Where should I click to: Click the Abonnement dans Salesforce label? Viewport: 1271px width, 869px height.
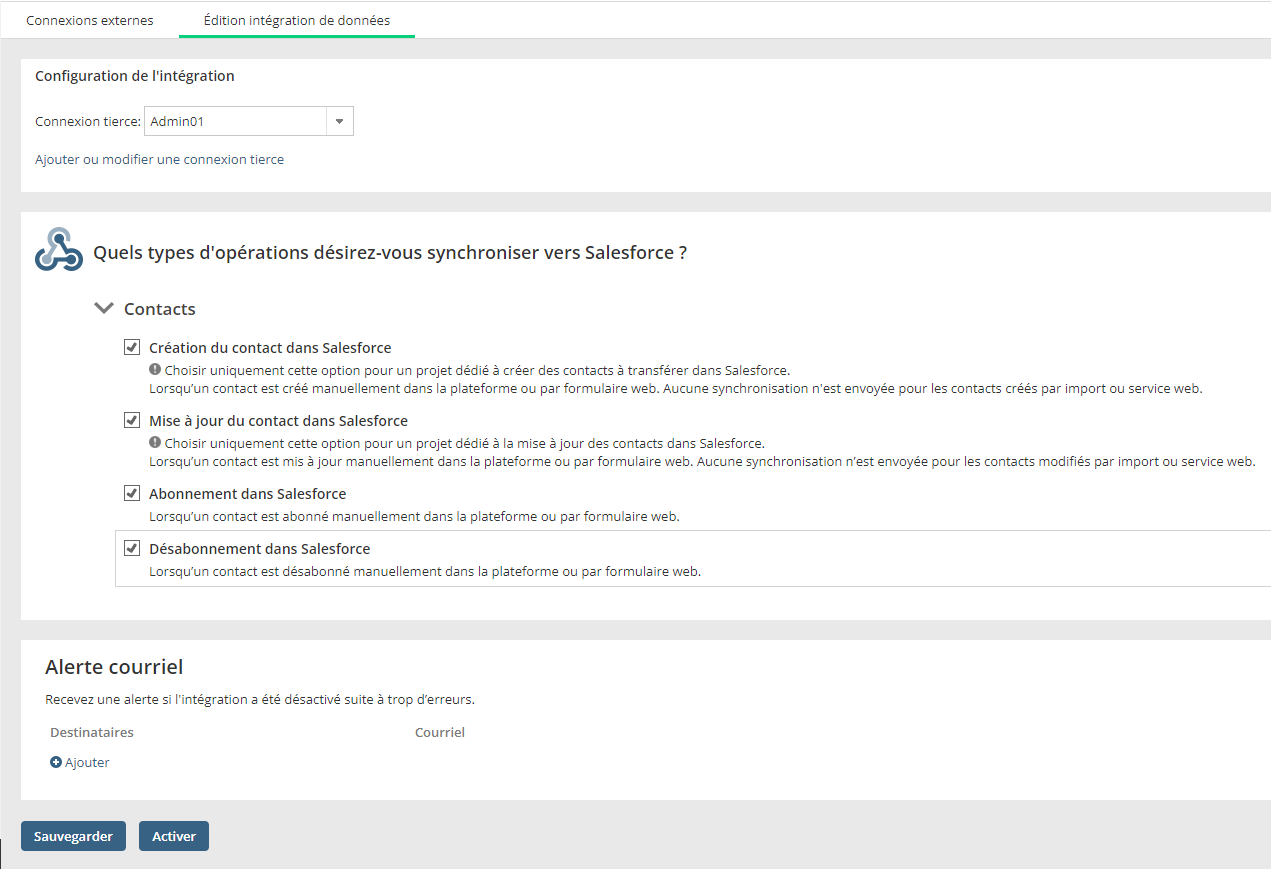(248, 494)
